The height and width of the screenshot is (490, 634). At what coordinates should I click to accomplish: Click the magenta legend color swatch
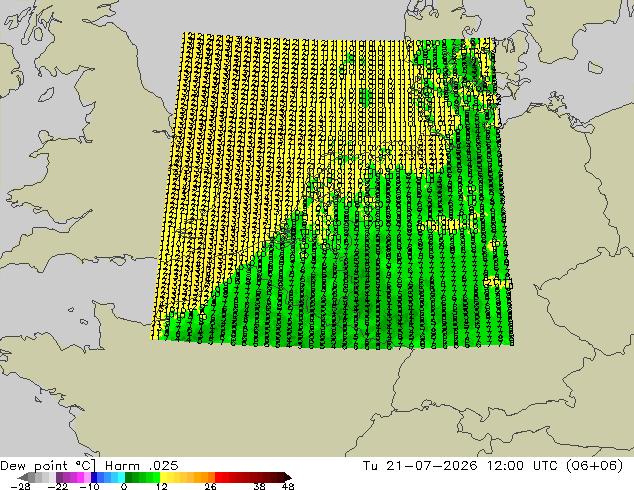coord(80,477)
